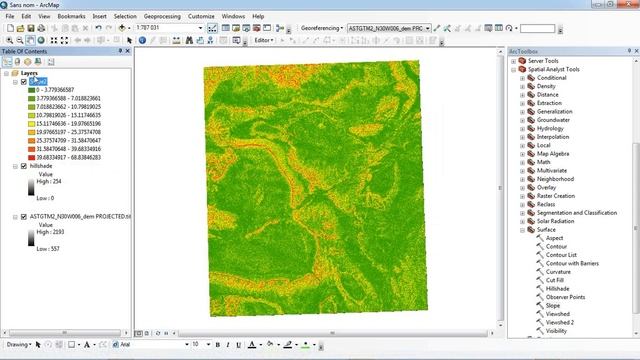This screenshot has width=640, height=360.
Task: Open the Drawing menu button
Action: tap(19, 344)
